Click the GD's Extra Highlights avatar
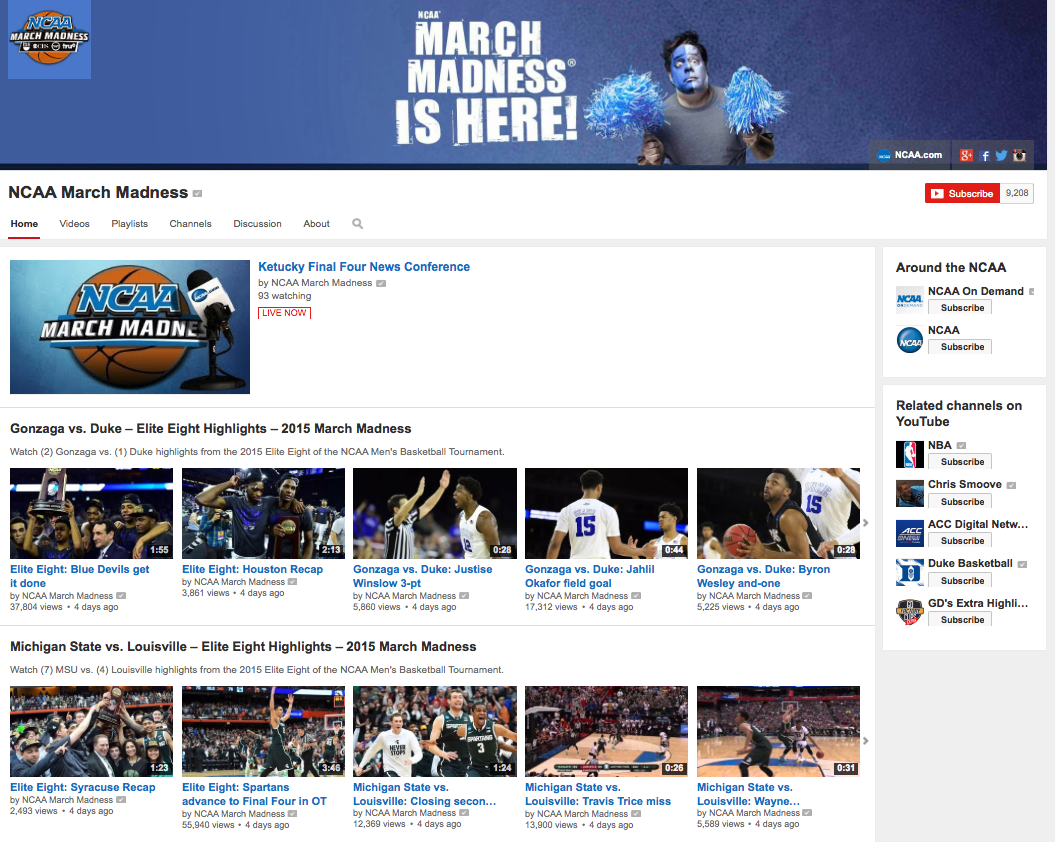The height and width of the screenshot is (842, 1055). [x=910, y=612]
